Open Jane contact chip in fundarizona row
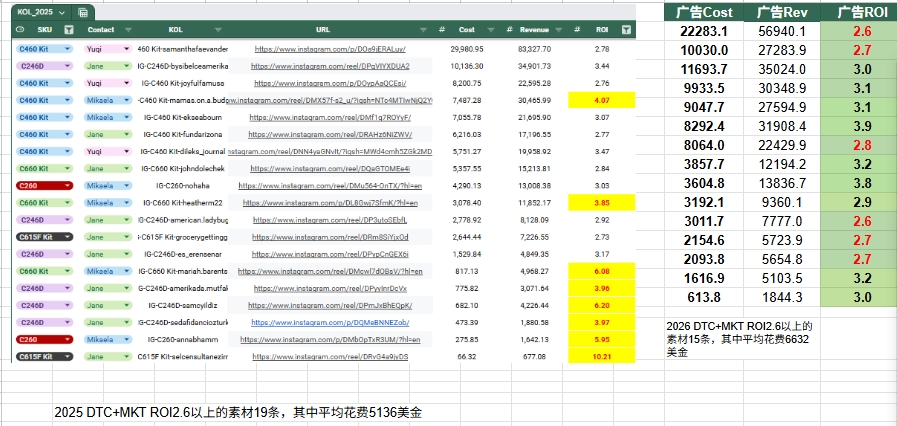Screen dimensions: 897x426 [x=108, y=134]
